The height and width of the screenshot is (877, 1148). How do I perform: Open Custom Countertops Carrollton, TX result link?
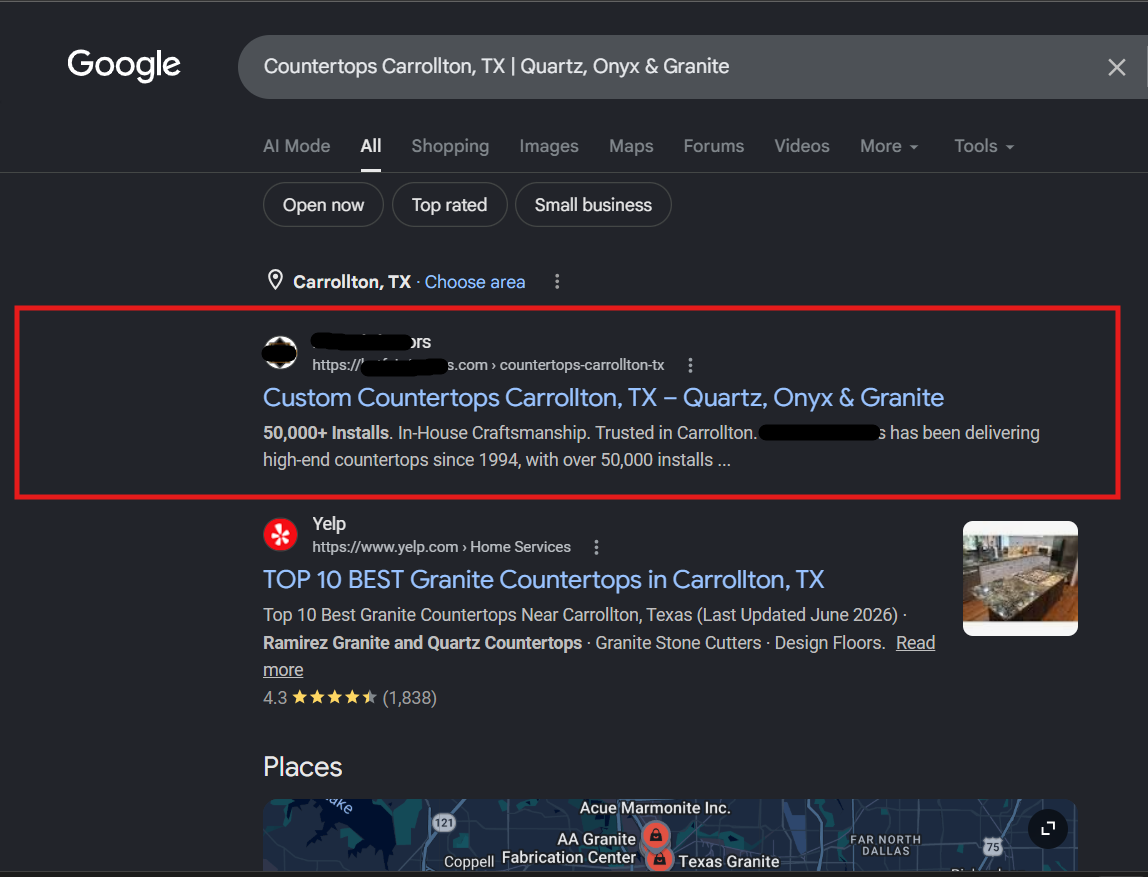(x=603, y=398)
